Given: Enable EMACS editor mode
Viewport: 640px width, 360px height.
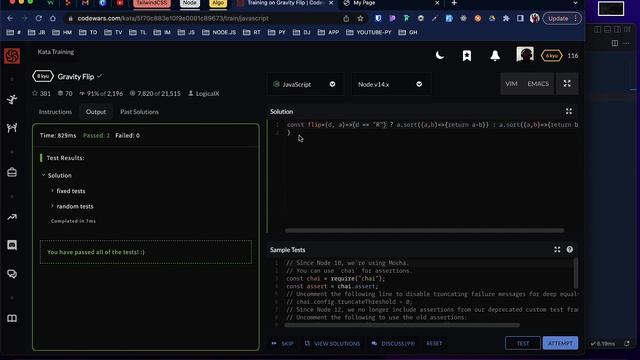Looking at the screenshot, I should point(538,84).
